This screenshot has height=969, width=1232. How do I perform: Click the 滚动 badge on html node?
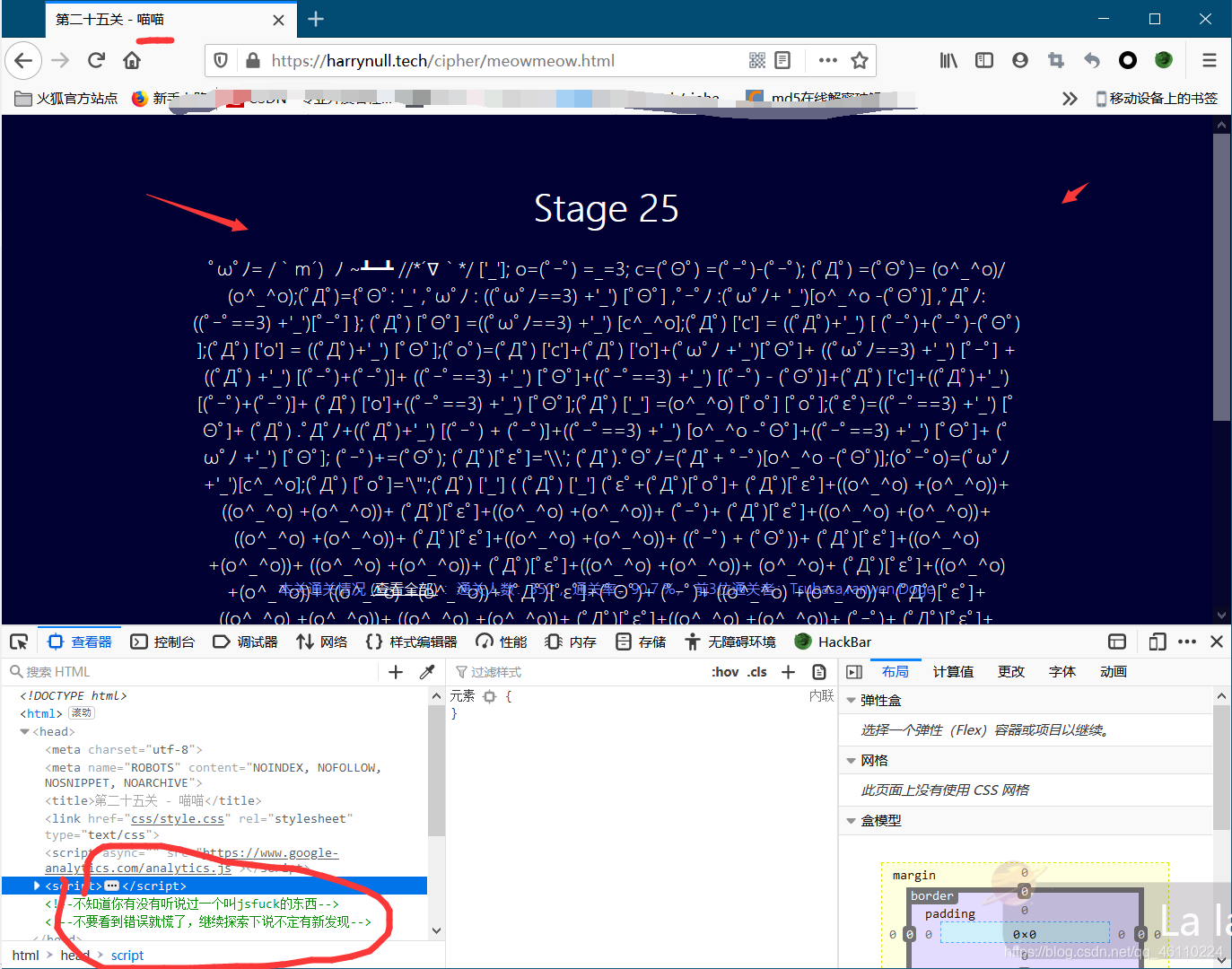pyautogui.click(x=82, y=713)
